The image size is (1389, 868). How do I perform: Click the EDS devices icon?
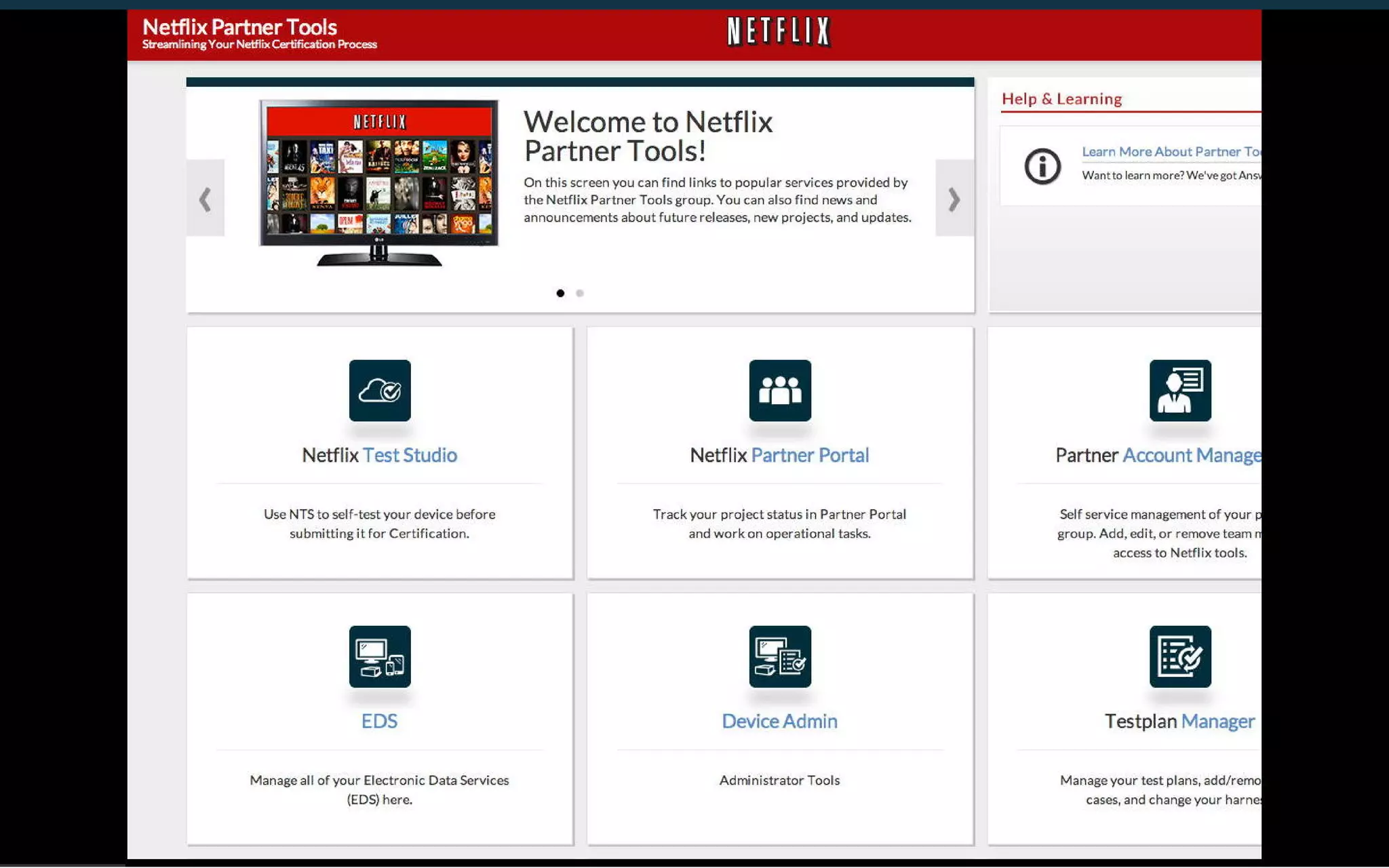click(x=380, y=656)
